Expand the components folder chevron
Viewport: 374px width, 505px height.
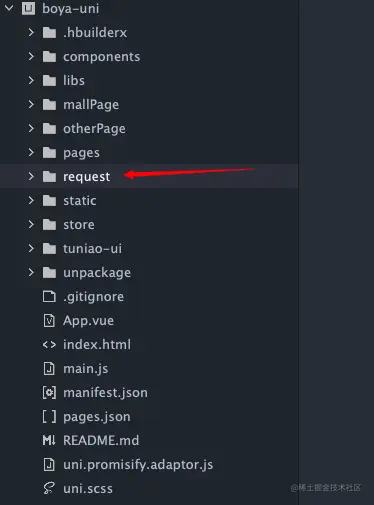coord(31,56)
